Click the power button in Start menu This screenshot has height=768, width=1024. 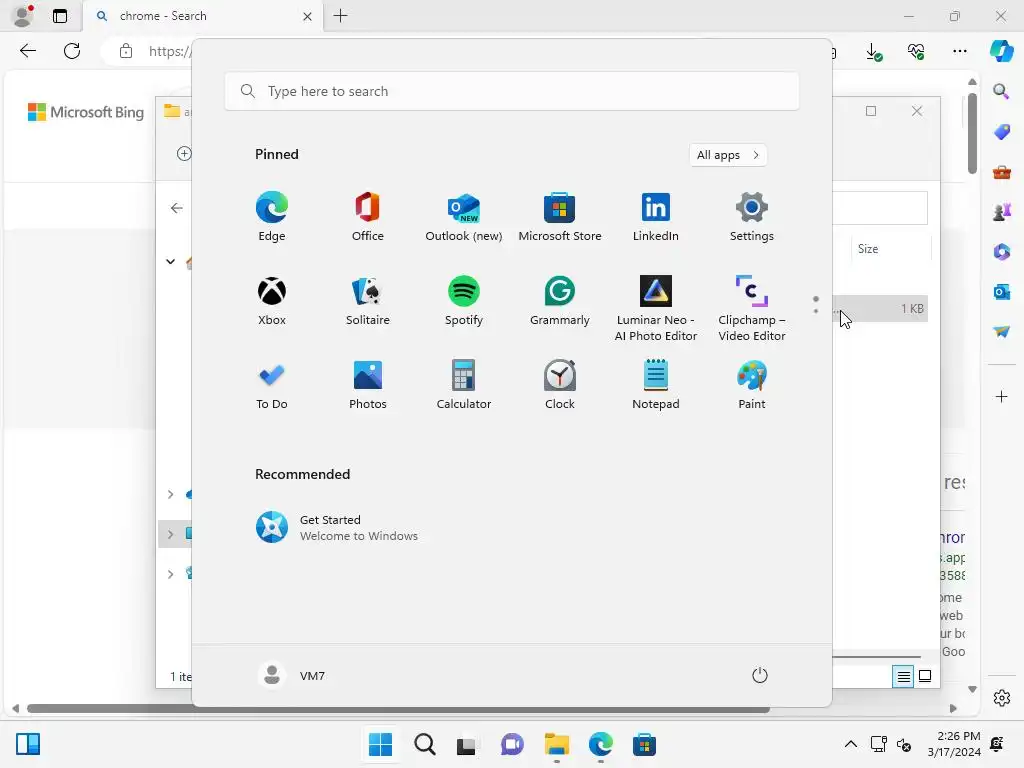click(760, 675)
